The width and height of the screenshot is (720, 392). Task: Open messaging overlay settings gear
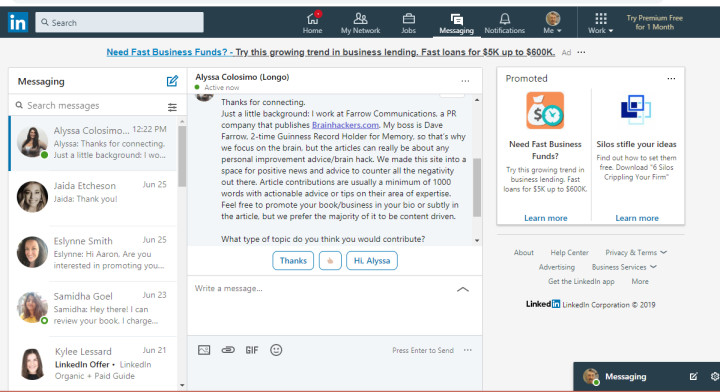714,376
